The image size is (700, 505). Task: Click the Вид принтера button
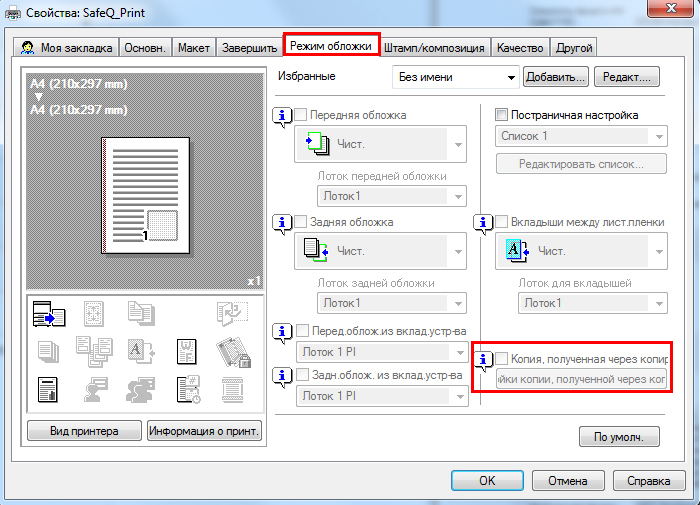tap(84, 431)
